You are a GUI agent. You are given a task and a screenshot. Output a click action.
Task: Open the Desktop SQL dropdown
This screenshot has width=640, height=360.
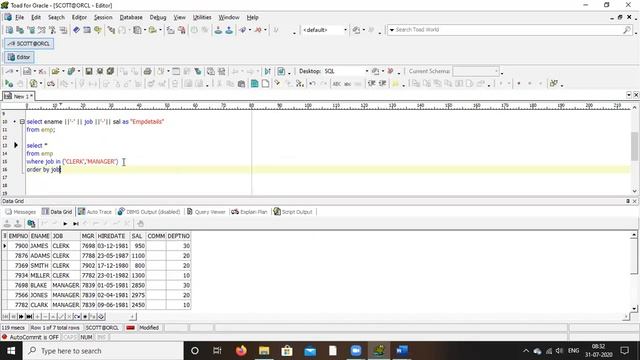pos(367,71)
